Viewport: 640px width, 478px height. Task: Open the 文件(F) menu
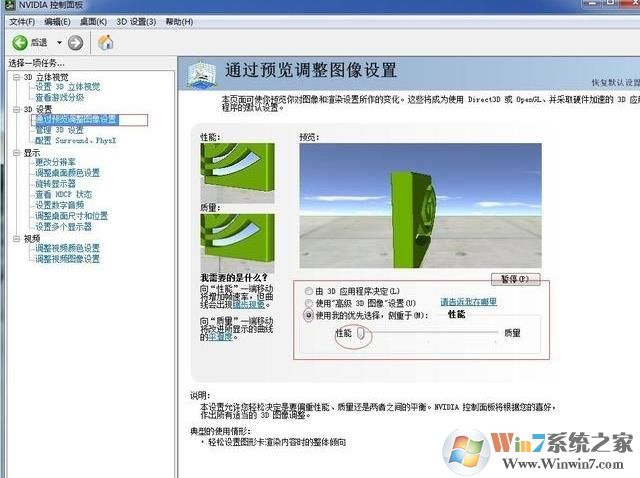point(22,22)
